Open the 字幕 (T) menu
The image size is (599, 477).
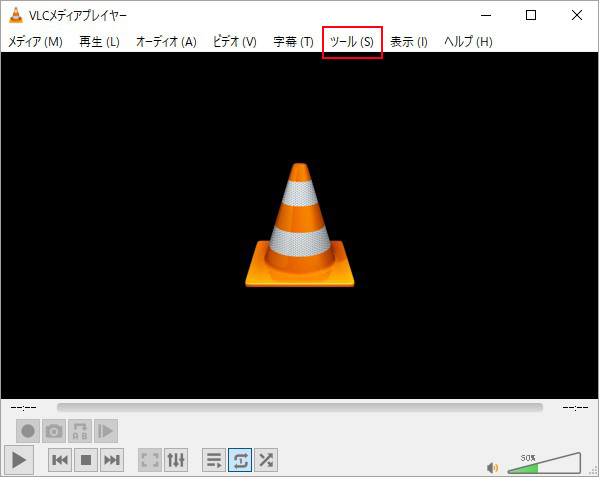point(293,42)
